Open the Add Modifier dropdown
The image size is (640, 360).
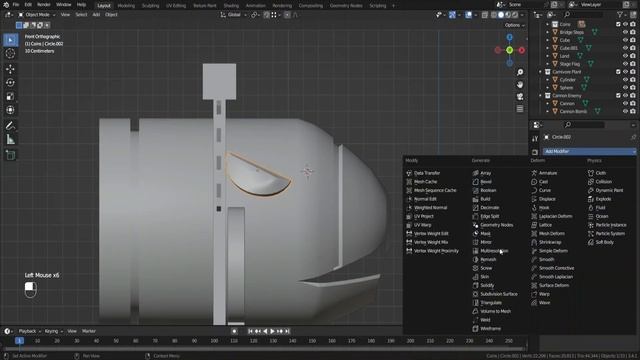coord(589,151)
